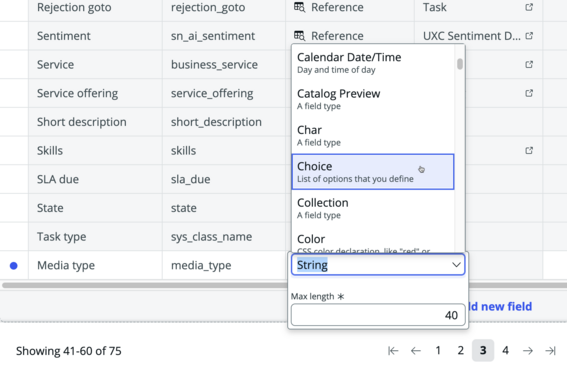
Task: Go to previous page arrow
Action: [416, 350]
